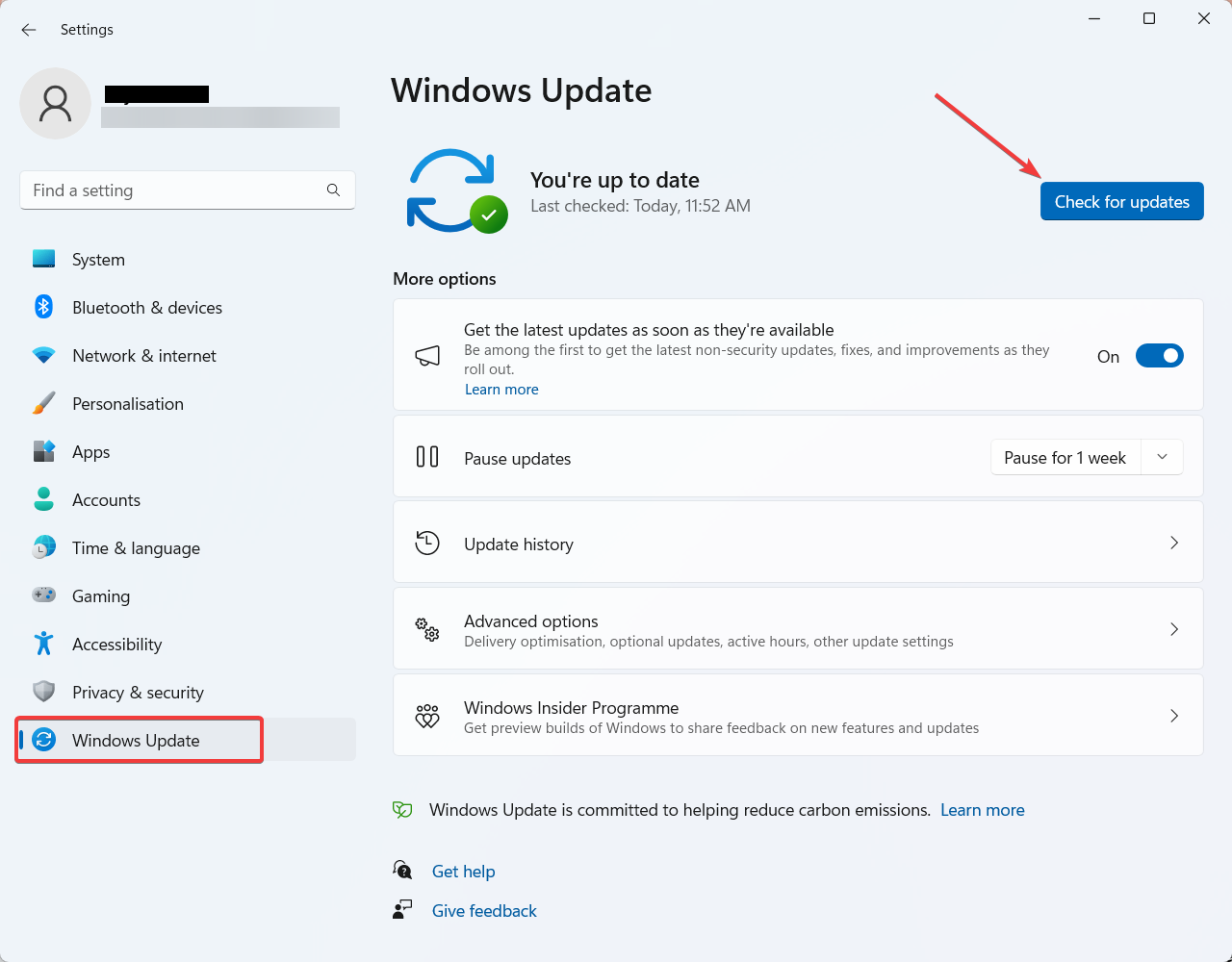Go to Personalisation settings
1232x962 pixels.
pos(186,404)
